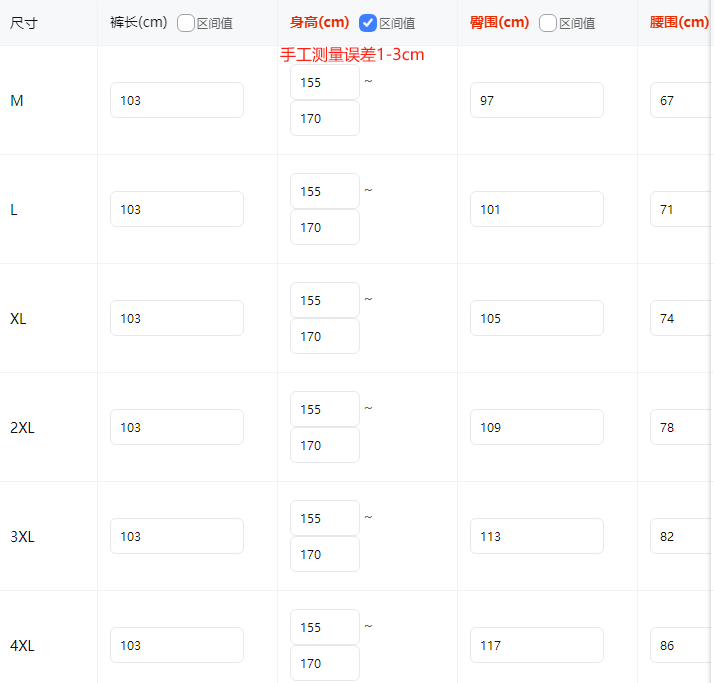
Task: Click the 裤长 input for size XL
Action: click(x=177, y=318)
